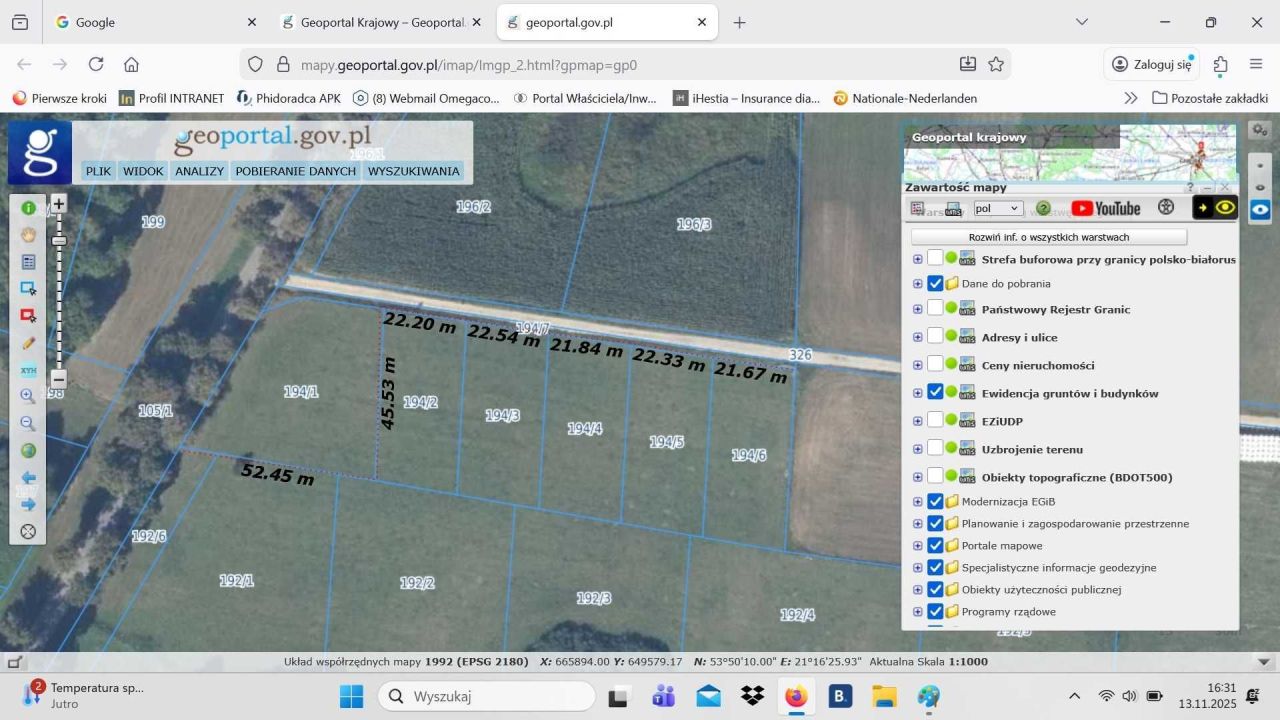Click the zoom slider handle
Image resolution: width=1280 pixels, height=720 pixels.
coord(59,240)
